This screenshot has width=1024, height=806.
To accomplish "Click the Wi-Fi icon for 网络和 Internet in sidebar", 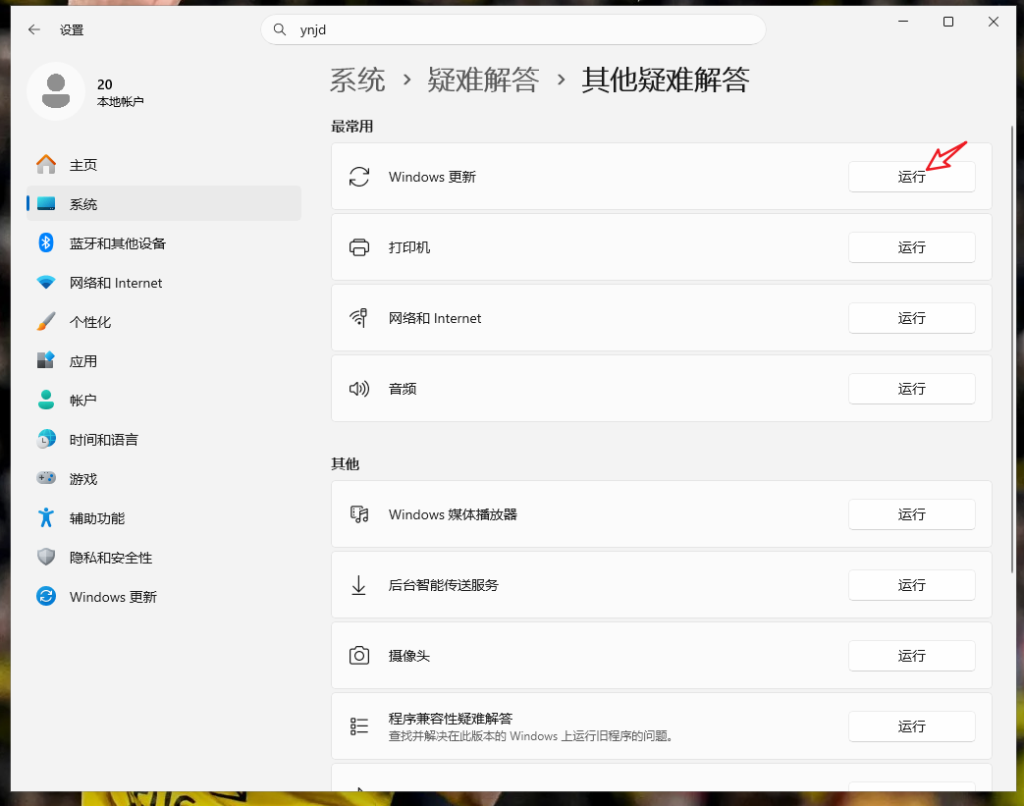I will (46, 282).
